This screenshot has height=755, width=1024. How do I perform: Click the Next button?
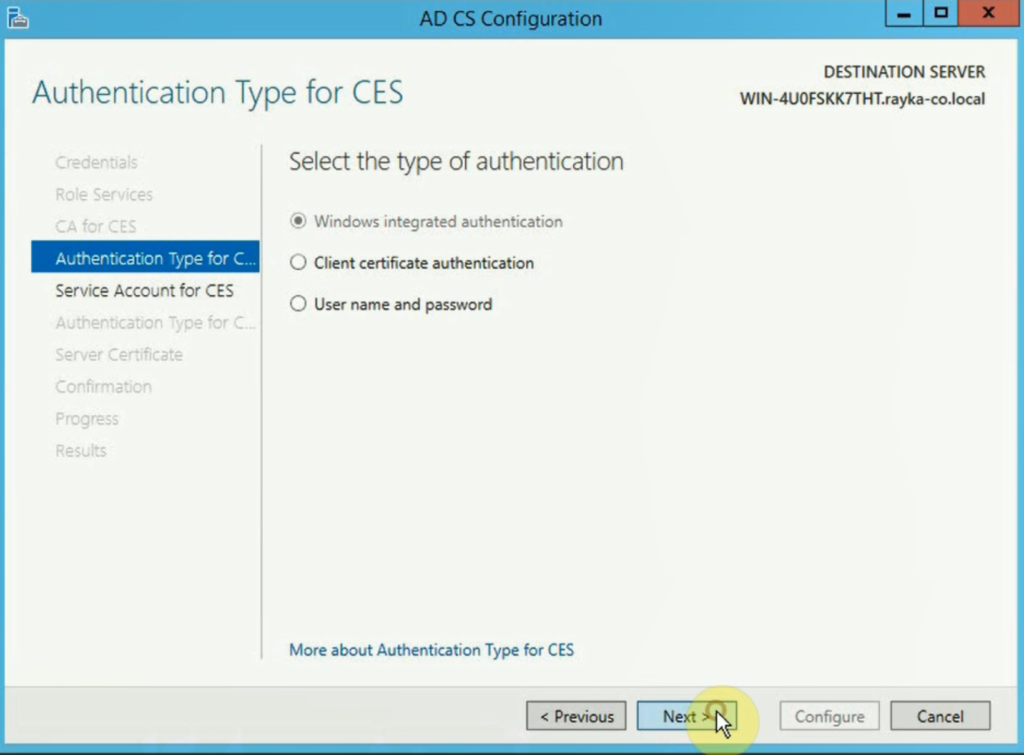(x=686, y=716)
